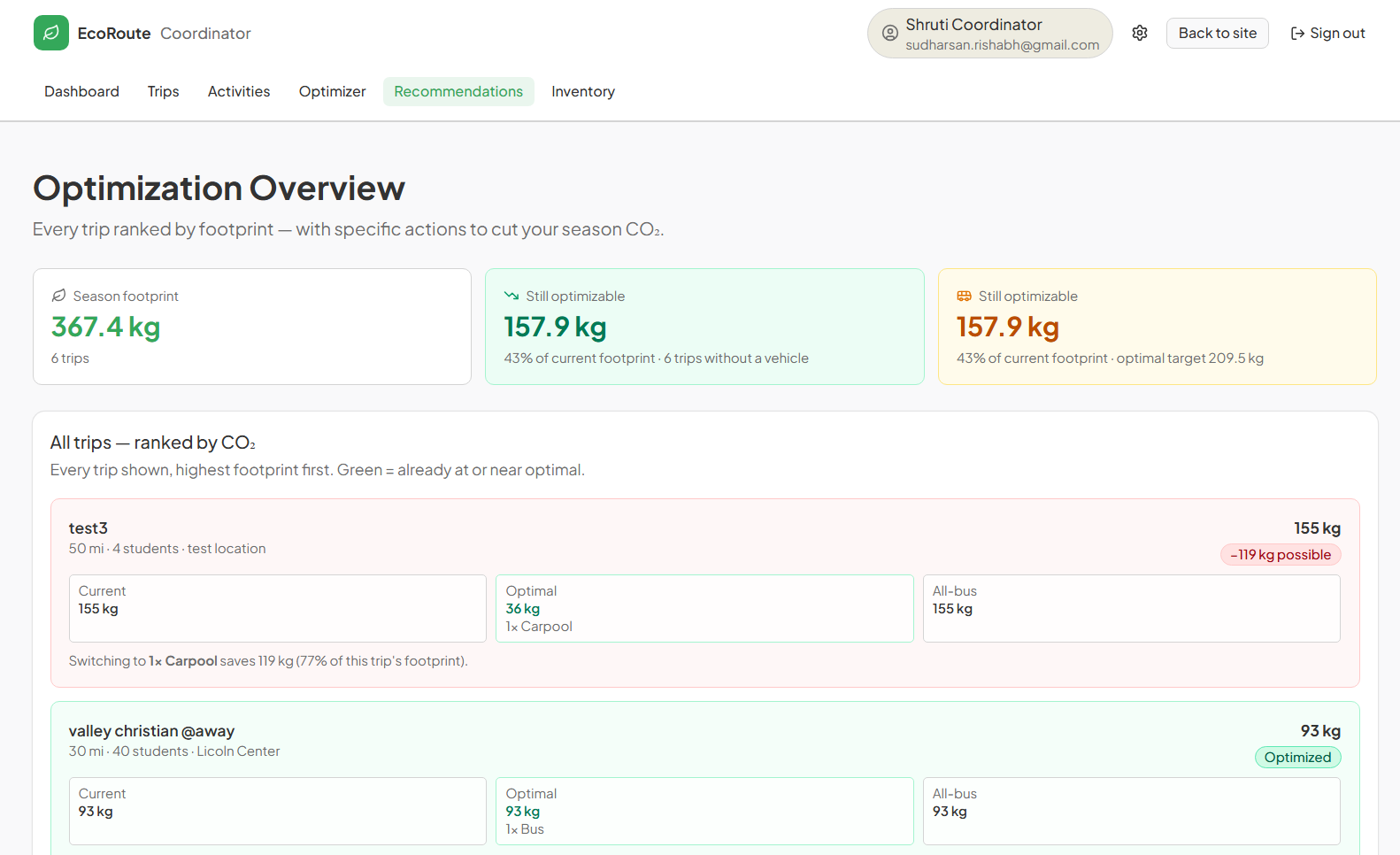Select the Recommendations tab
The height and width of the screenshot is (855, 1400).
458,91
